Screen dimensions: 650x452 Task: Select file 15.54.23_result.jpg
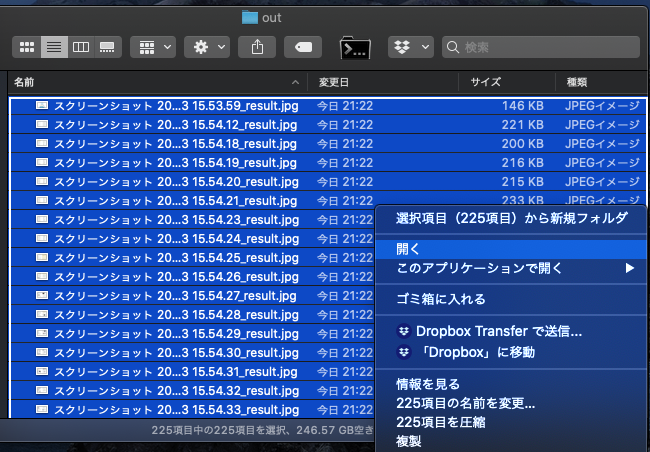pyautogui.click(x=176, y=220)
